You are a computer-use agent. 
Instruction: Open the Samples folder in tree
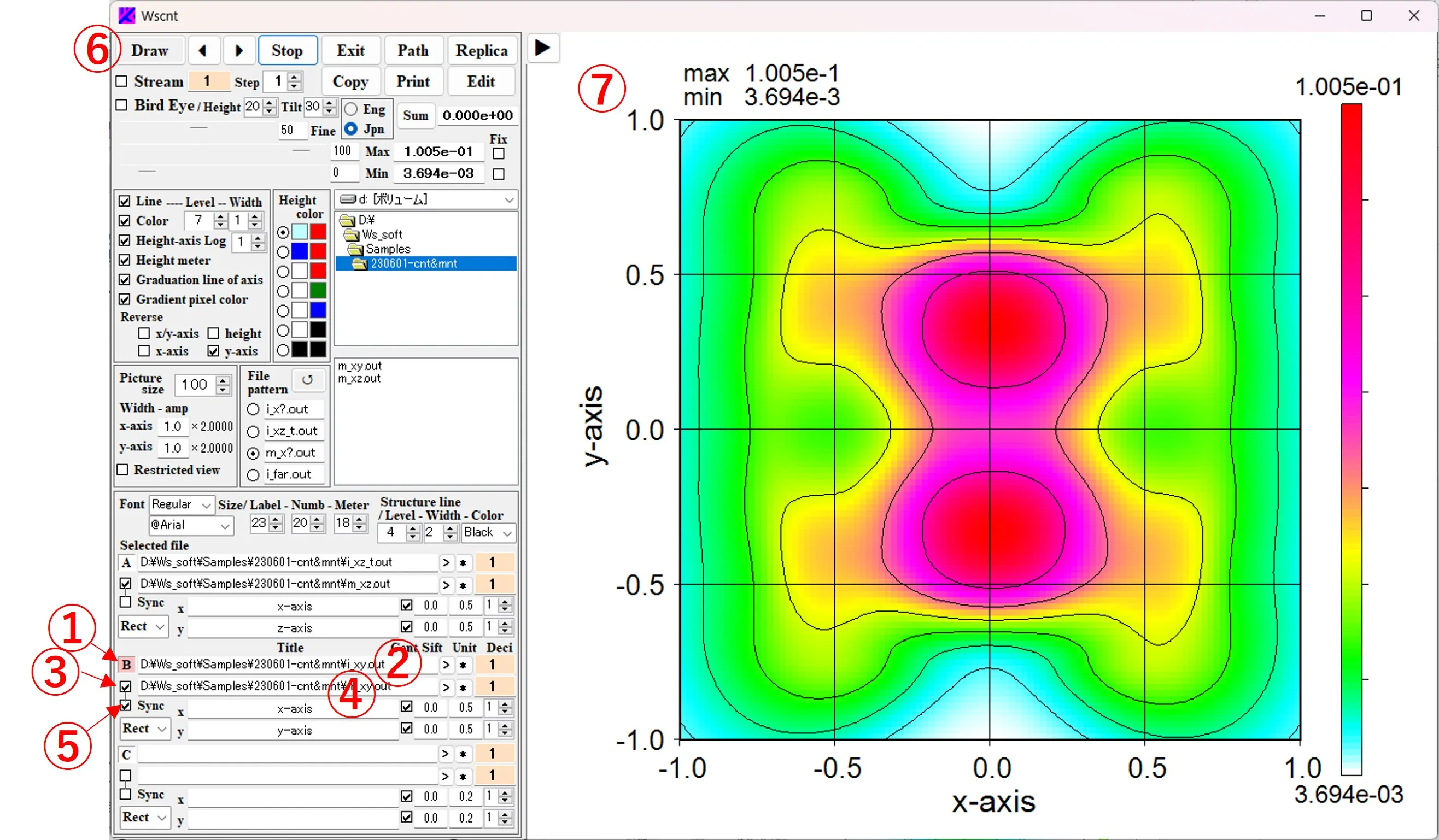[x=379, y=249]
